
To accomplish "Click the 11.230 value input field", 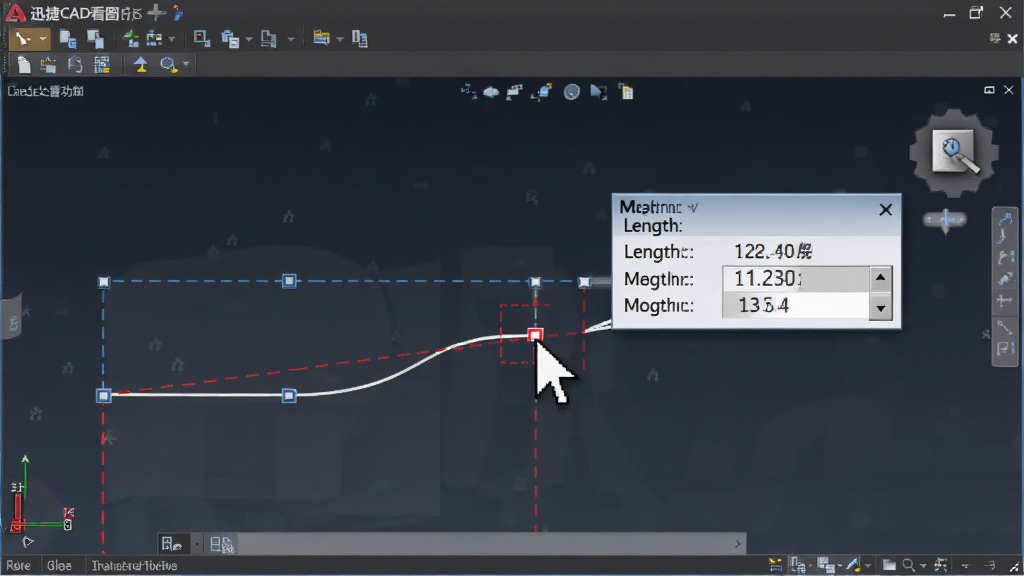I will (x=795, y=279).
